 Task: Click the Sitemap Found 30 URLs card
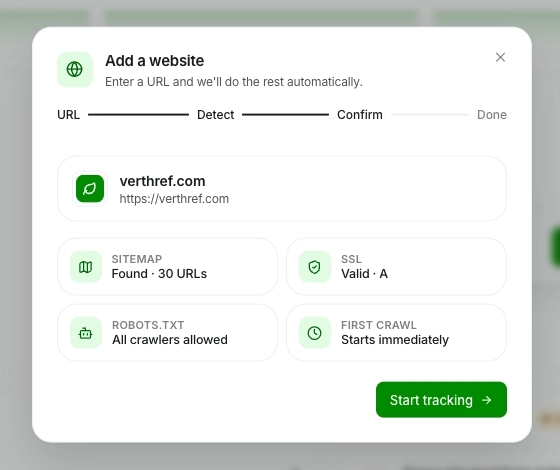(167, 267)
